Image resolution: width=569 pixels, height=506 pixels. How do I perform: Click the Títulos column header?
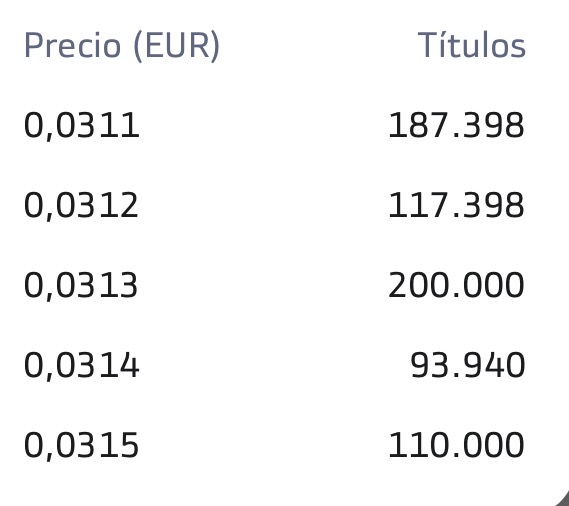click(471, 45)
